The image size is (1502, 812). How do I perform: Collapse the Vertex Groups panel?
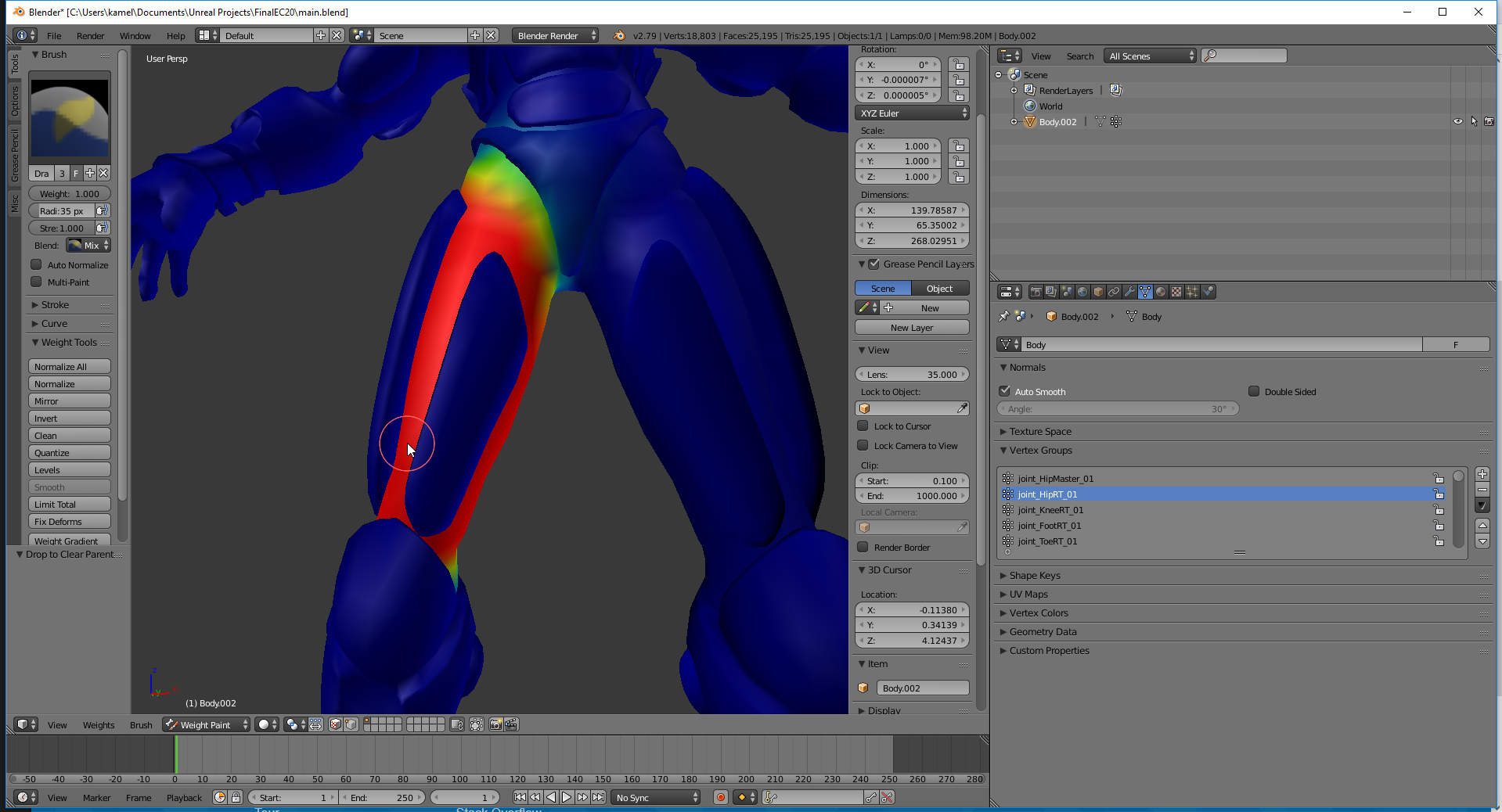pyautogui.click(x=1040, y=450)
